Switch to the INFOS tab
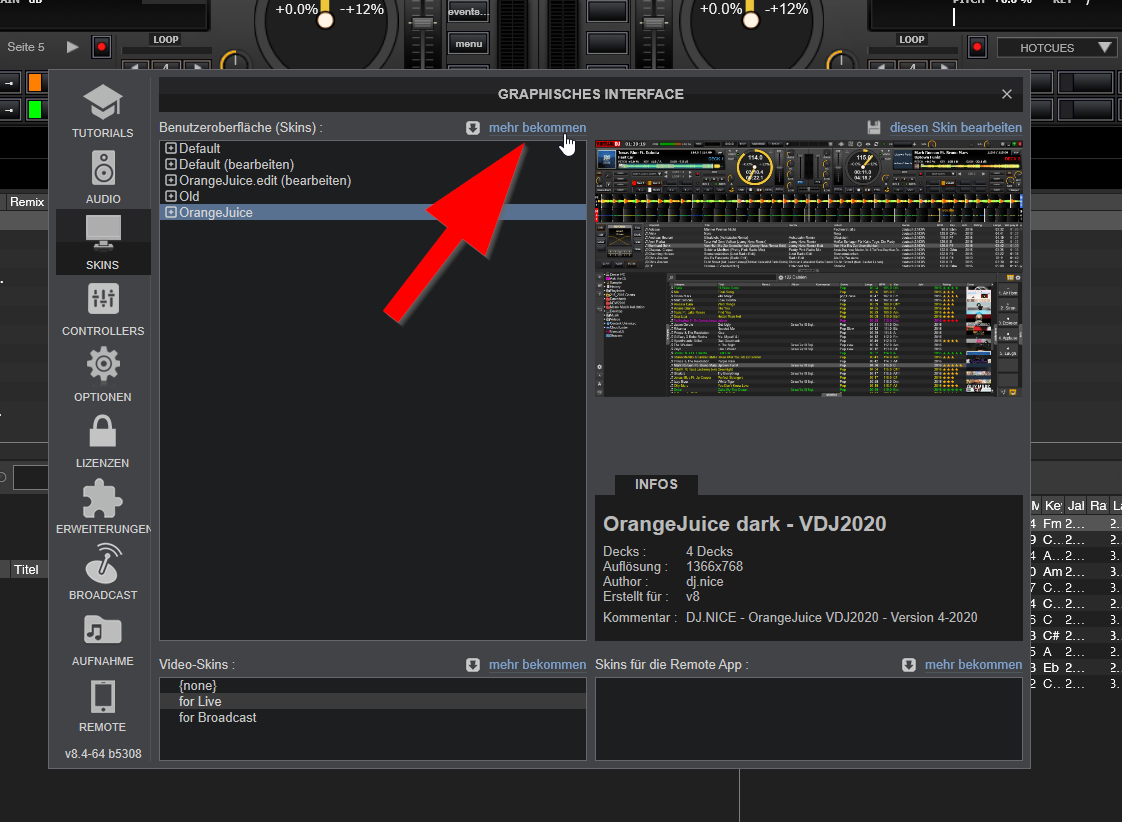 pyautogui.click(x=656, y=484)
